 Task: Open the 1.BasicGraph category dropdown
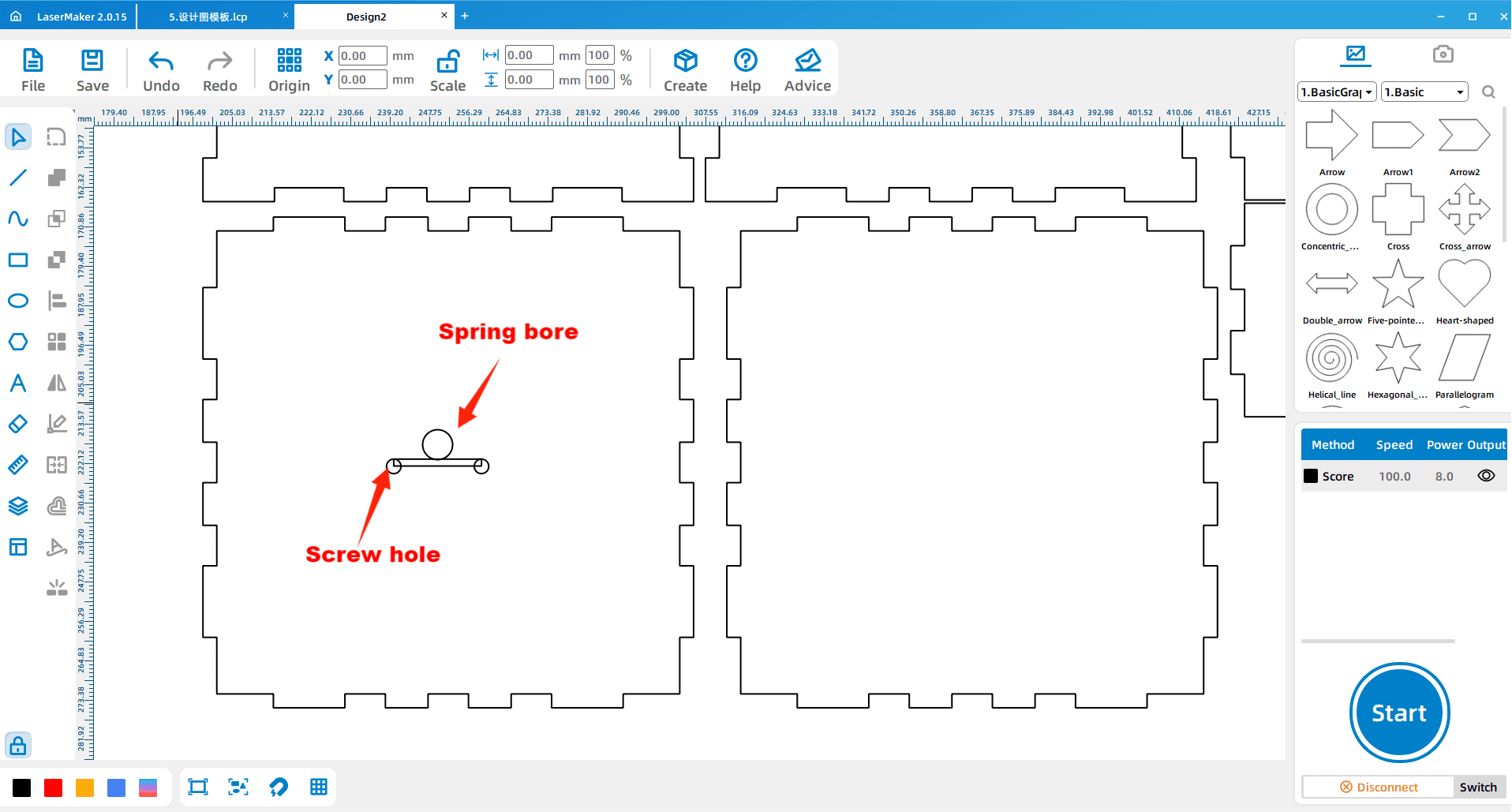coord(1337,92)
